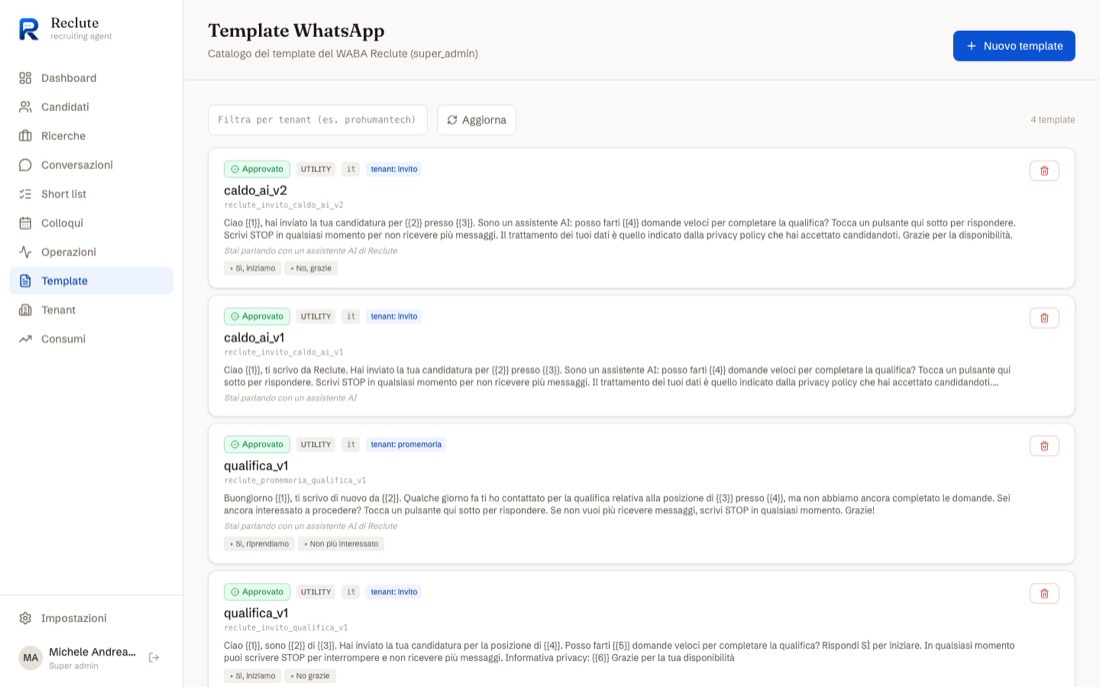Click the No, grazie quick reply chip

click(311, 268)
